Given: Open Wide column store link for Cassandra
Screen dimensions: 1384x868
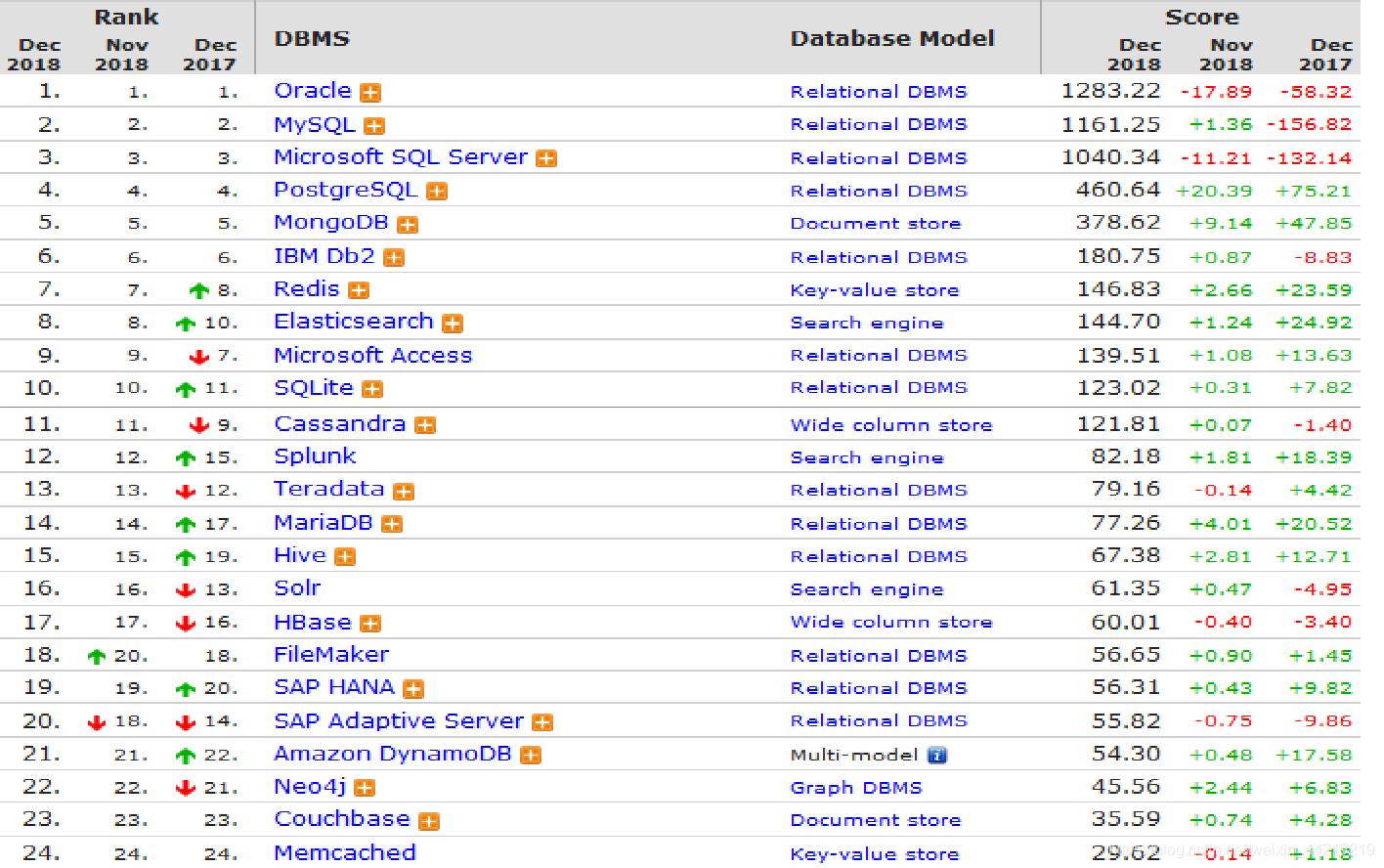Looking at the screenshot, I should click(x=891, y=425).
